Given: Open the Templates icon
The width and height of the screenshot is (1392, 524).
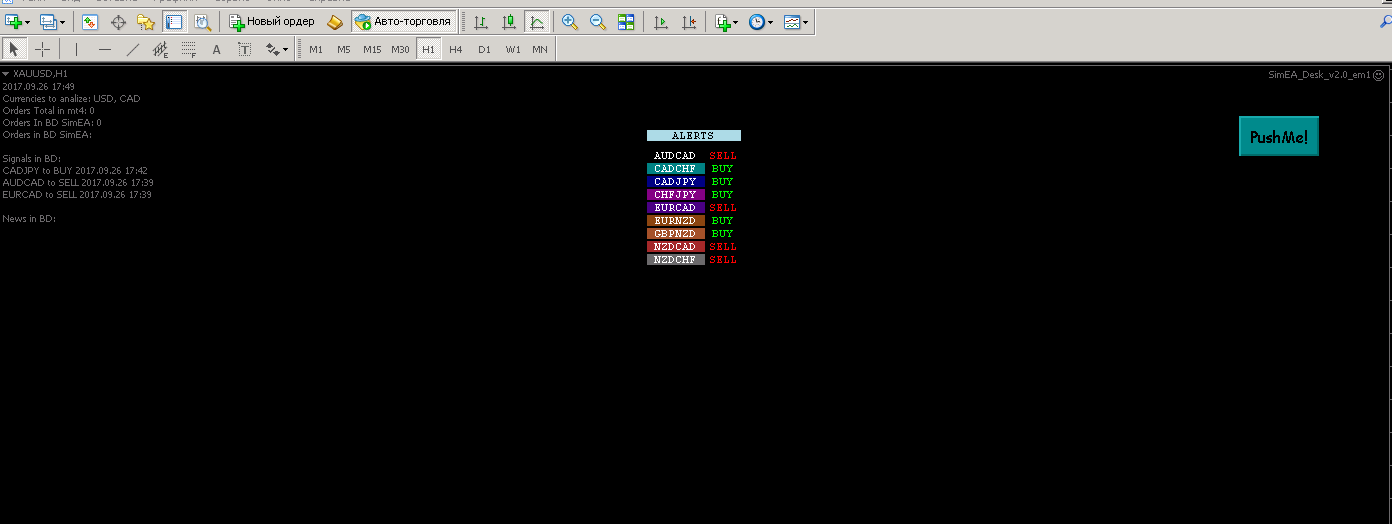Looking at the screenshot, I should pos(792,21).
